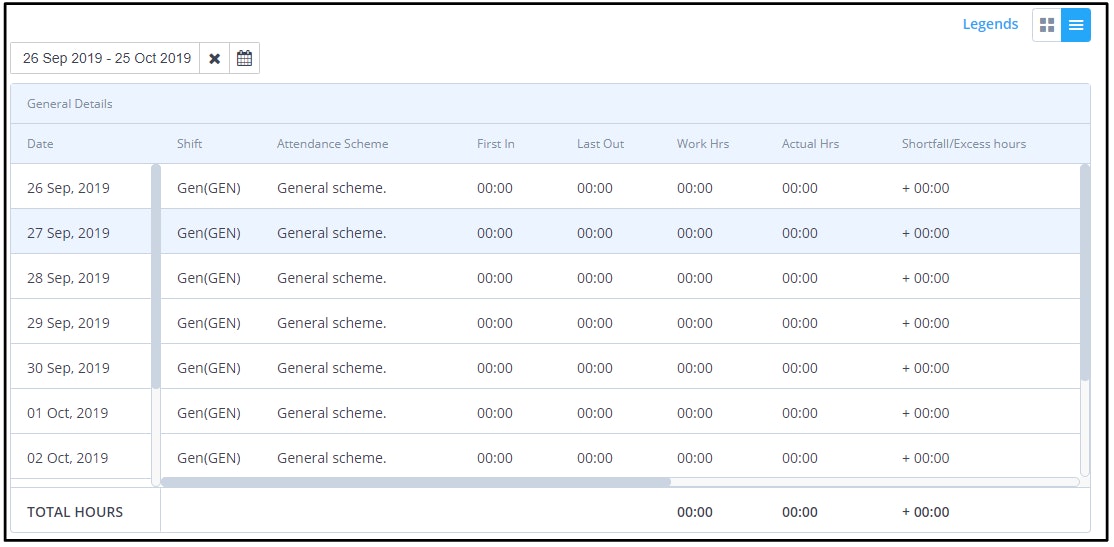Clear the date range with X icon
Image resolution: width=1114 pixels, height=547 pixels.
215,58
